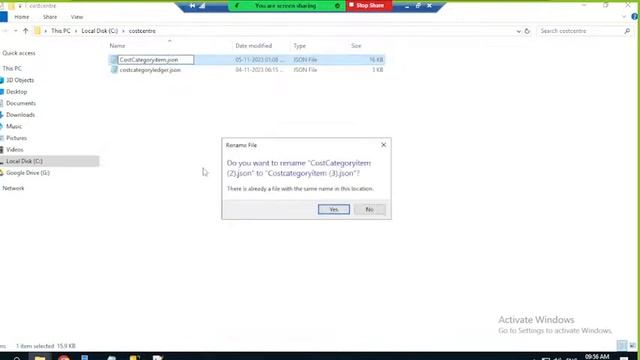Screen dimensions: 640x360
Task: Open the blue File menu button
Action: [4, 17]
